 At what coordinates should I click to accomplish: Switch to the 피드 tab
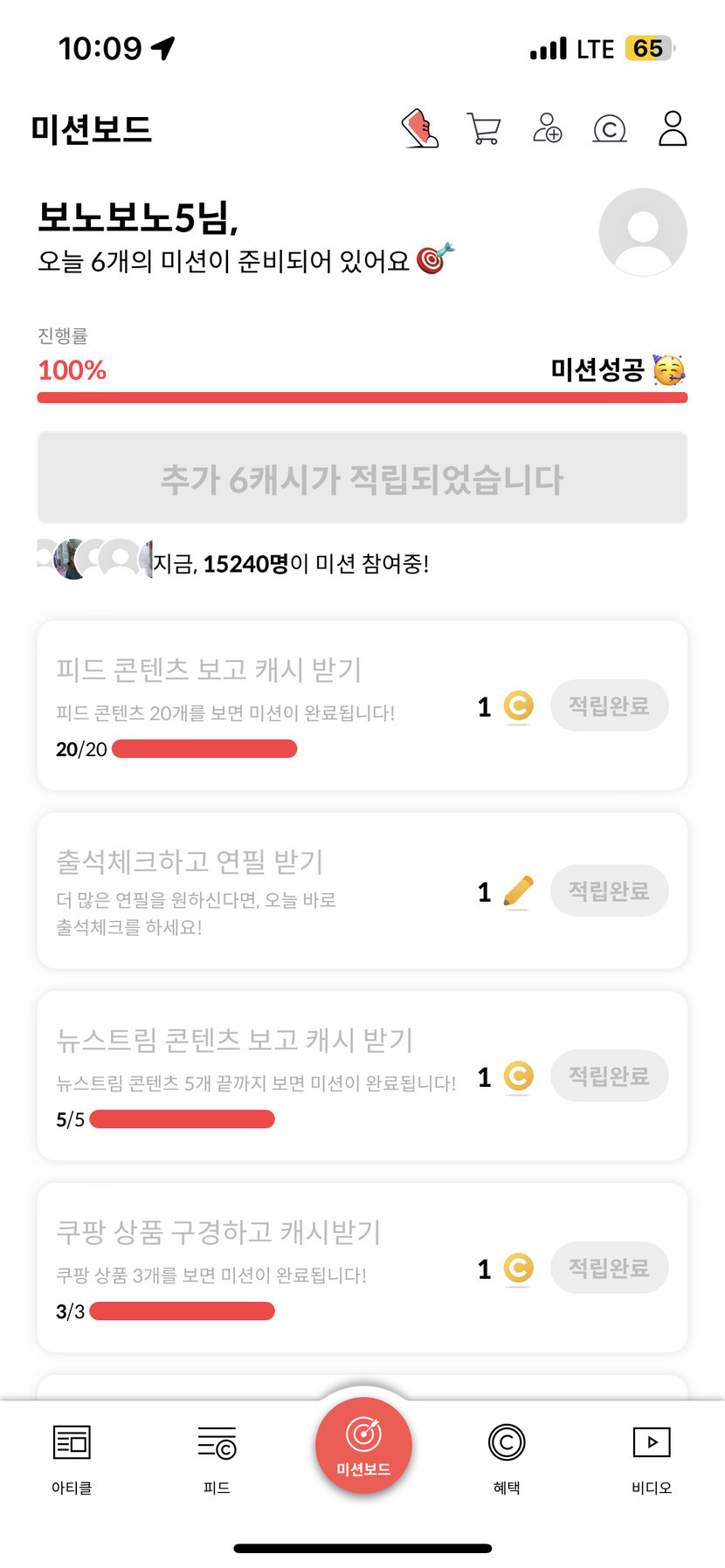(217, 1455)
